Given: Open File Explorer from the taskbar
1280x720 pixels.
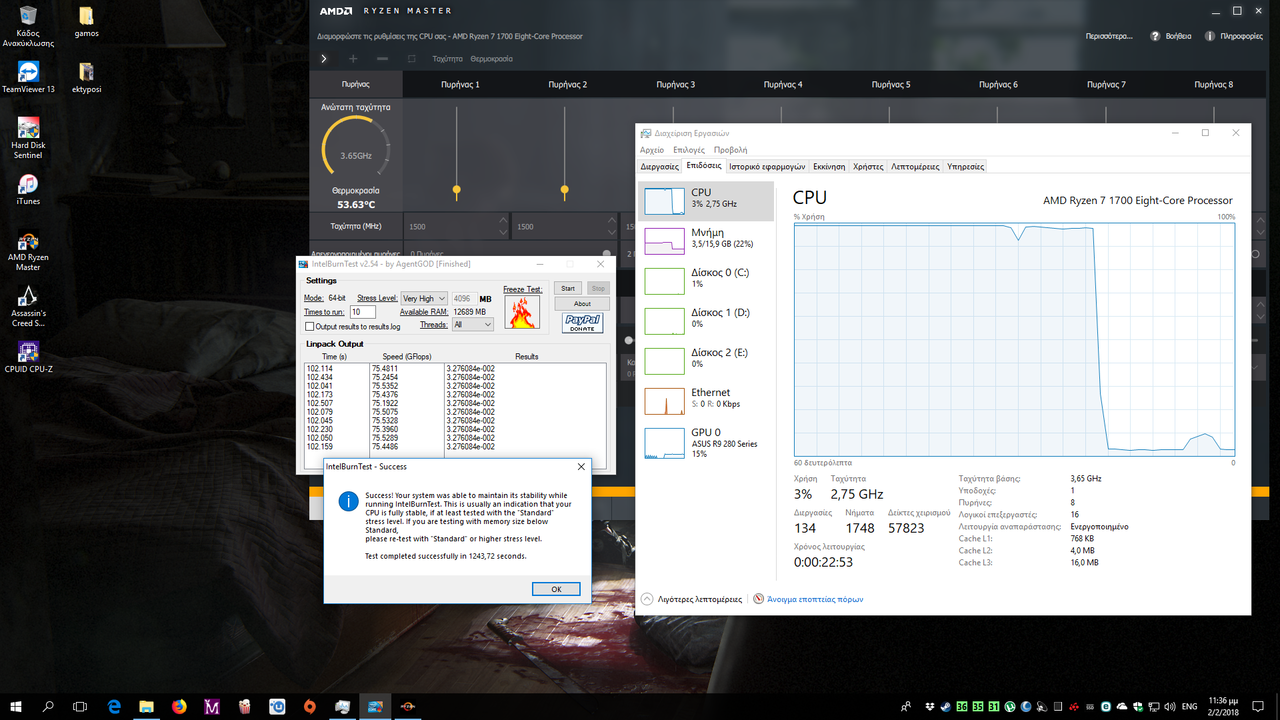Looking at the screenshot, I should (x=146, y=706).
